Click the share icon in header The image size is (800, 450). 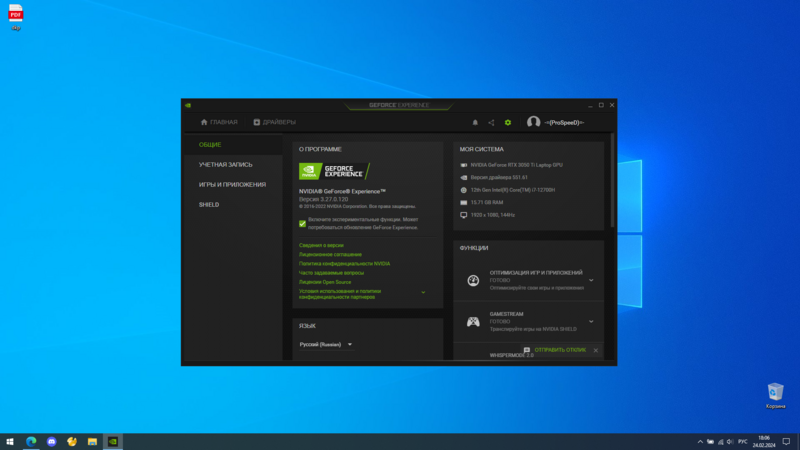[491, 122]
